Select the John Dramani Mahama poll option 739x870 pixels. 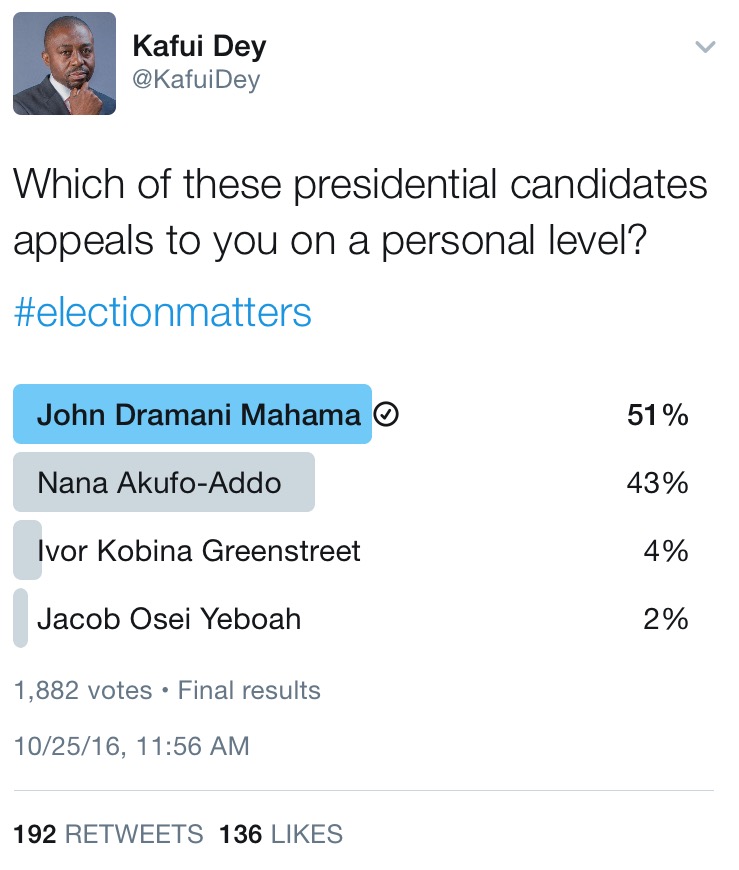(x=198, y=414)
